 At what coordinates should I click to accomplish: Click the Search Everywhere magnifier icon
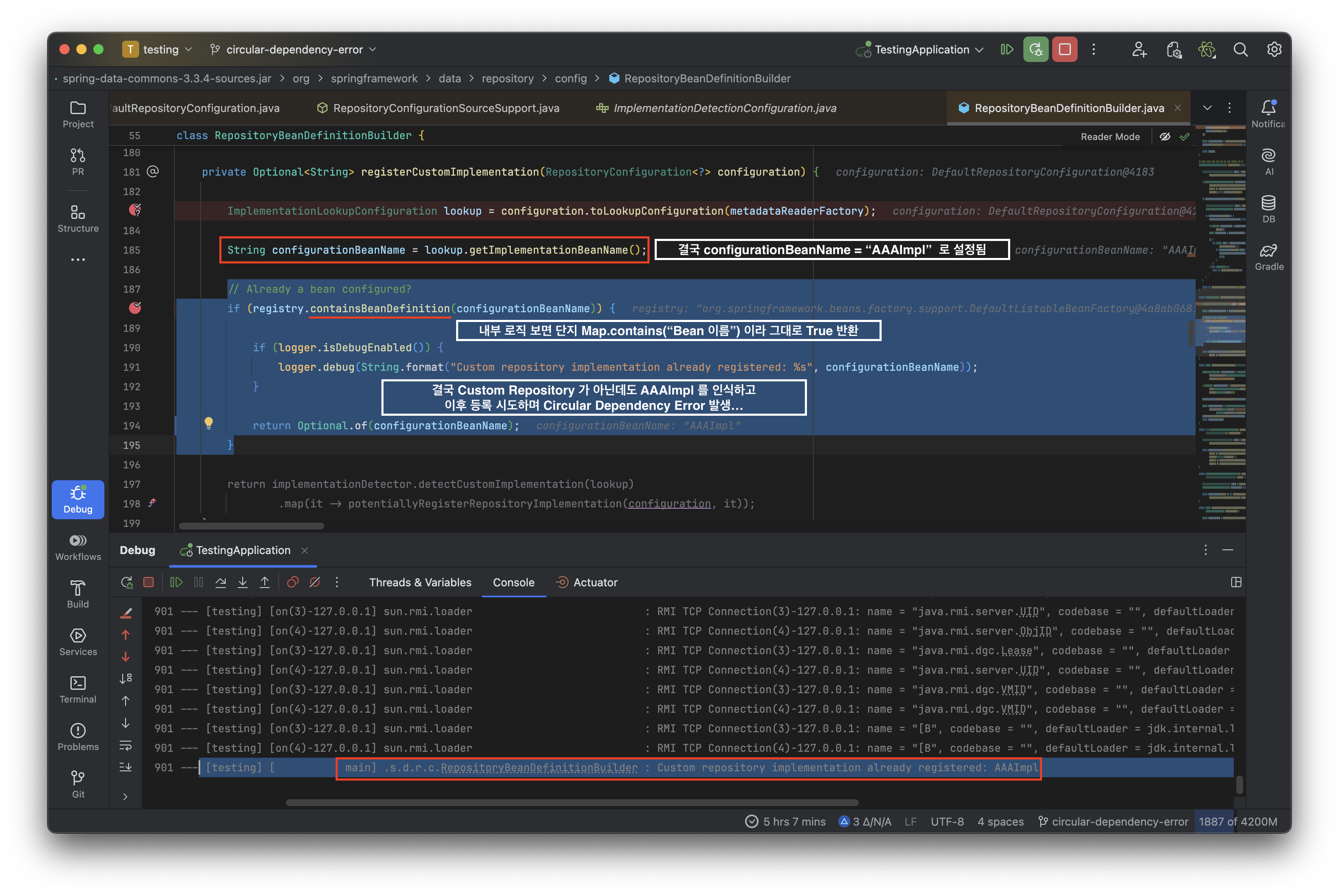tap(1240, 50)
